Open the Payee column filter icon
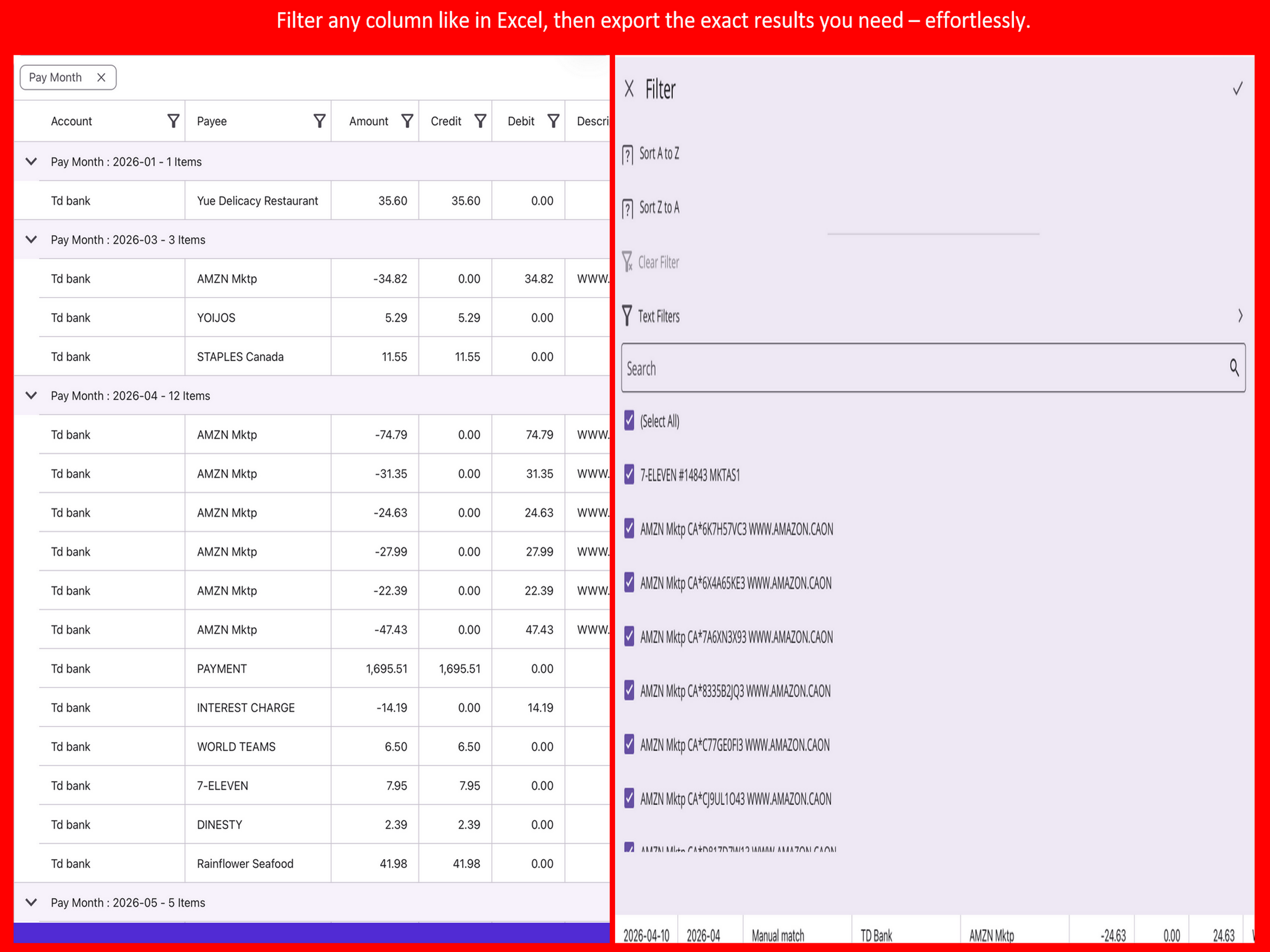The height and width of the screenshot is (952, 1270). [319, 120]
